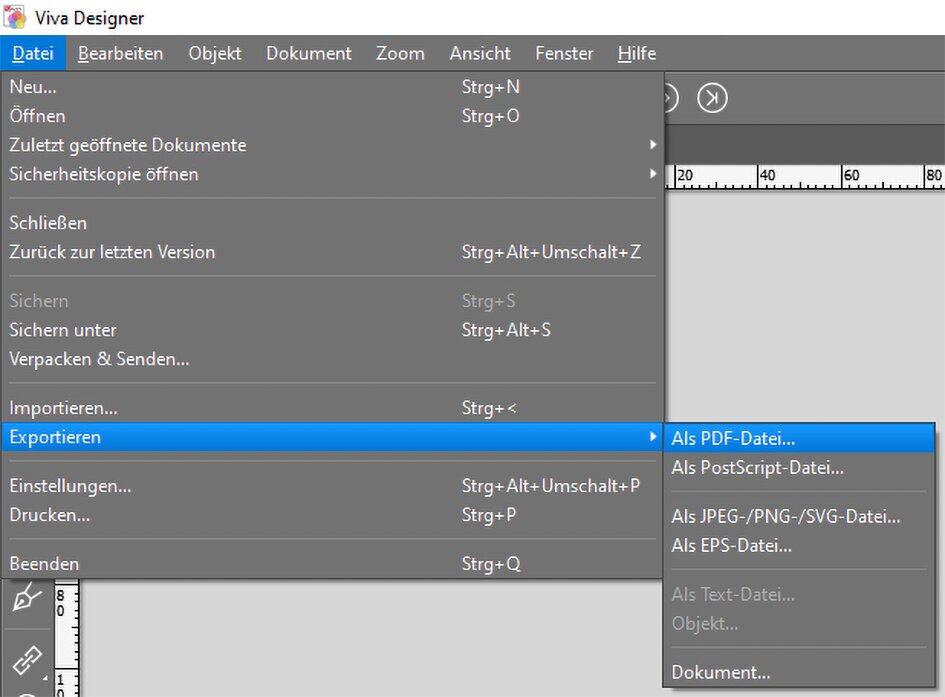This screenshot has height=697, width=945.
Task: Select the Pen tool in the toolbox
Action: (27, 598)
